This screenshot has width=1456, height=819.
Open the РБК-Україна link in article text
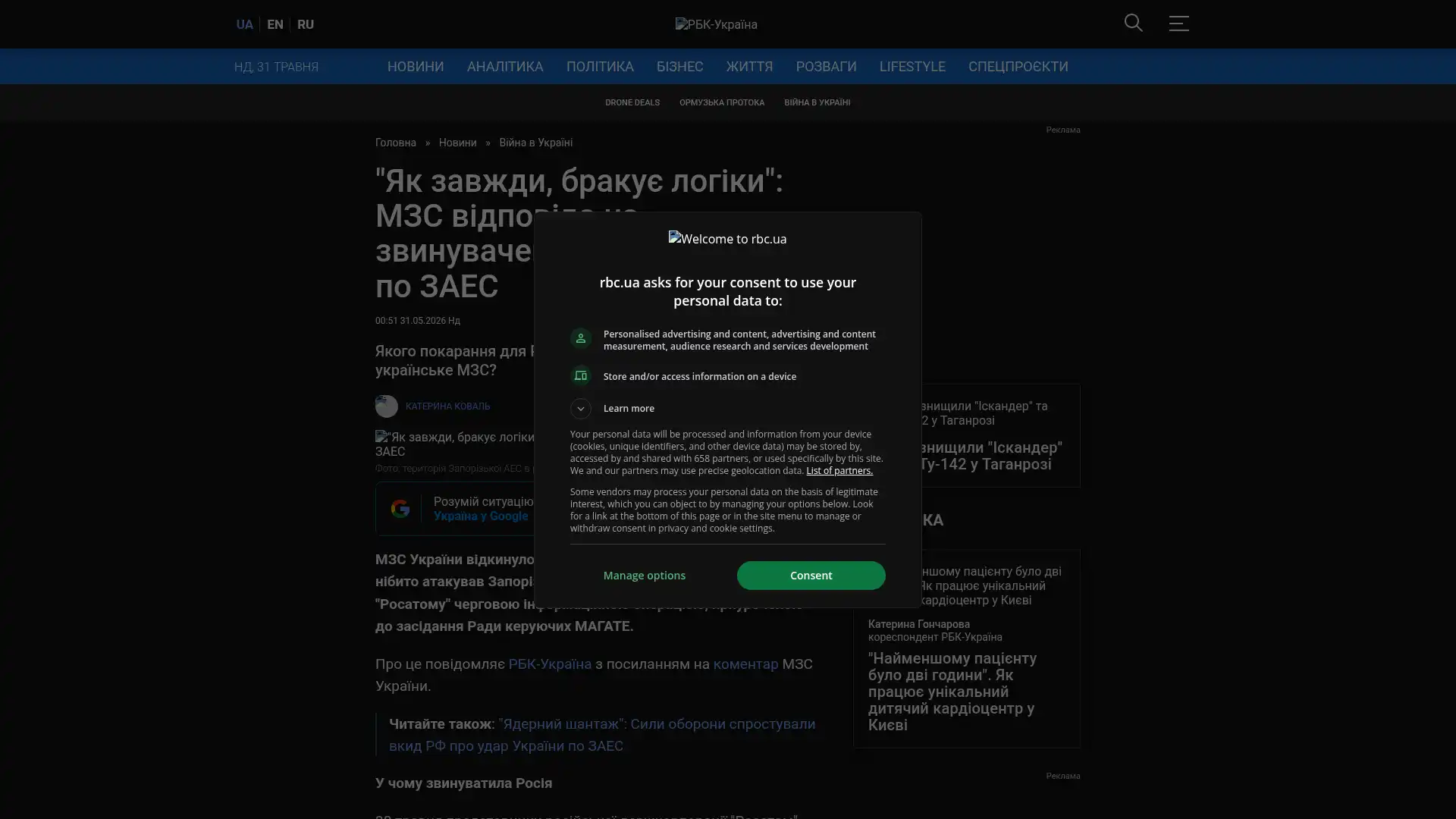point(550,664)
